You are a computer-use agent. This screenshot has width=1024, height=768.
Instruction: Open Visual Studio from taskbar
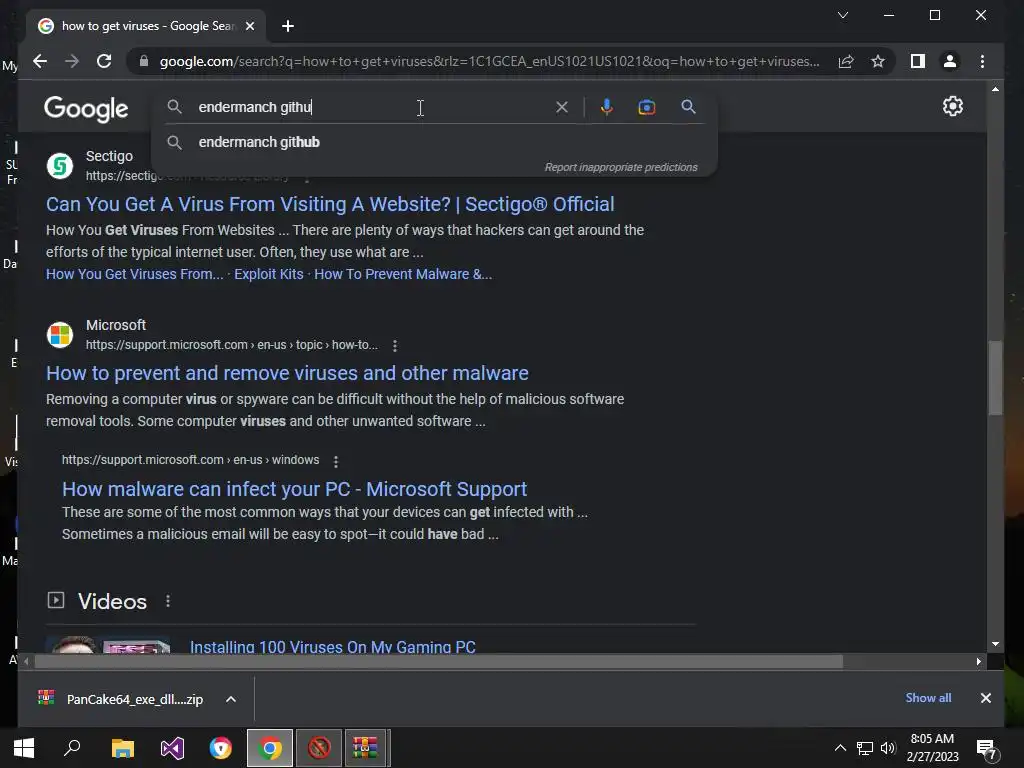coord(172,748)
